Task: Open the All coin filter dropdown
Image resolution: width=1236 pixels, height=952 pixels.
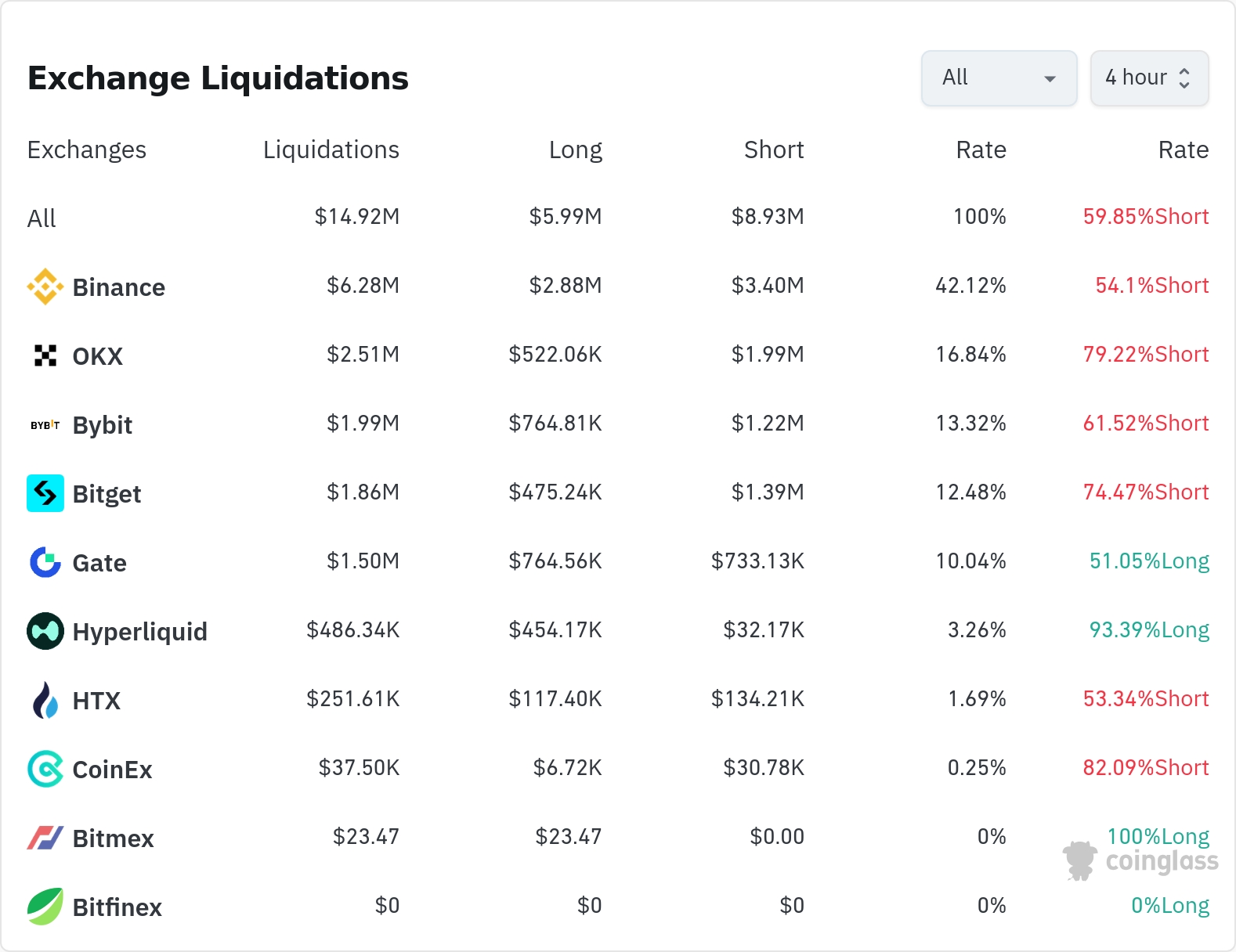Action: pos(999,78)
